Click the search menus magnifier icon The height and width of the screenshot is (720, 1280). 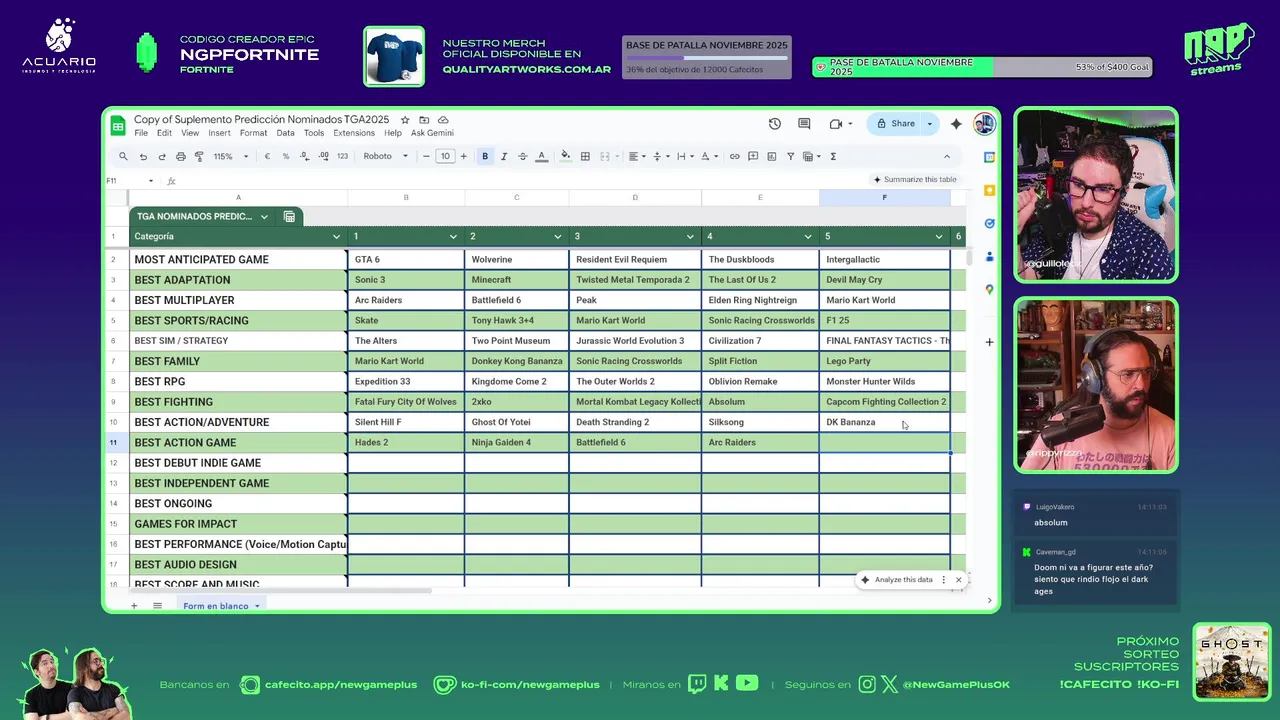point(123,156)
